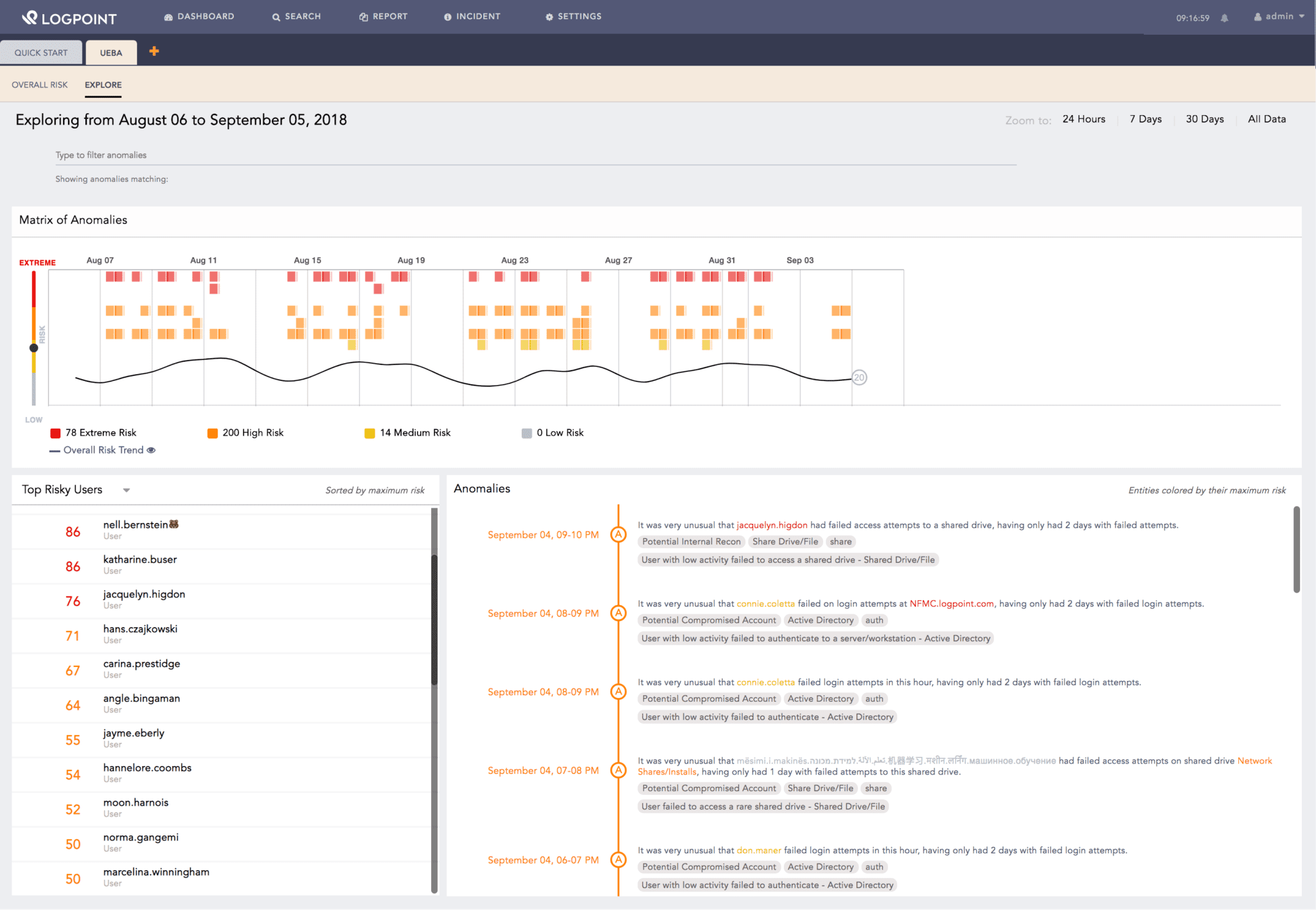This screenshot has width=1316, height=910.
Task: Click the 0 Low Risk legend swatch
Action: [527, 433]
